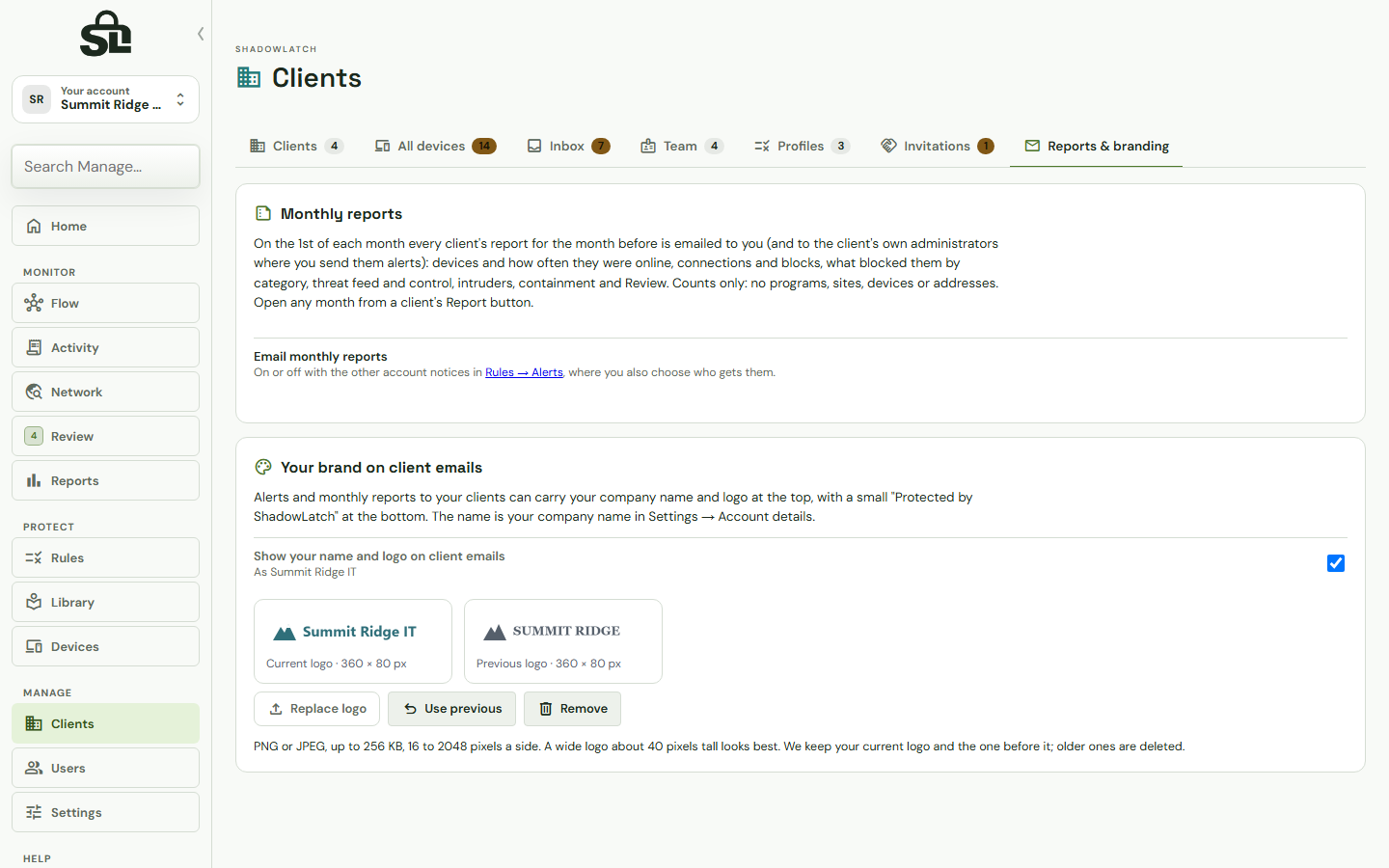
Task: Open the Invitations tab
Action: pos(937,146)
